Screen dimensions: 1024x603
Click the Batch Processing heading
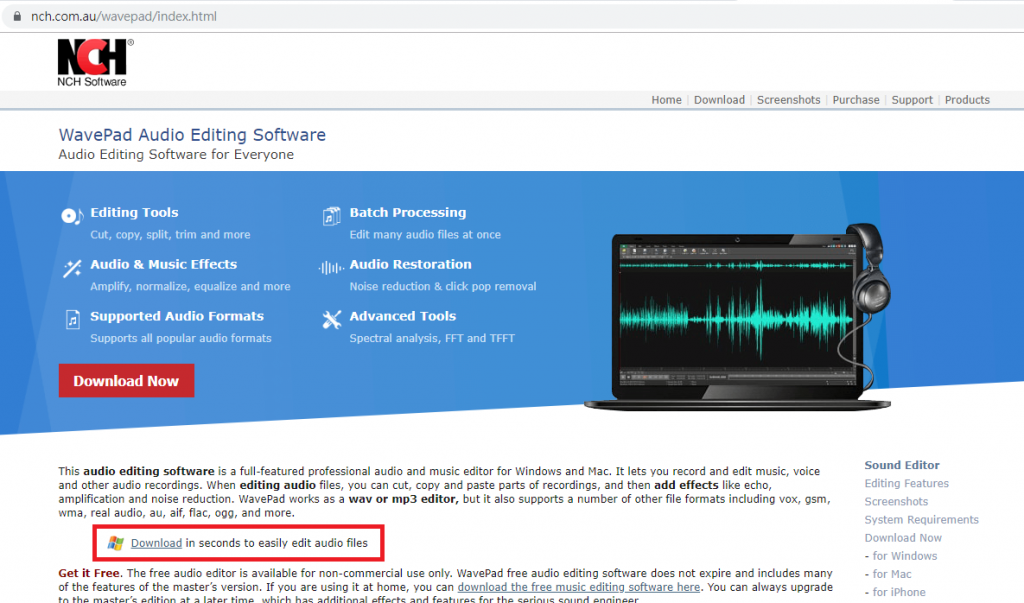point(408,212)
